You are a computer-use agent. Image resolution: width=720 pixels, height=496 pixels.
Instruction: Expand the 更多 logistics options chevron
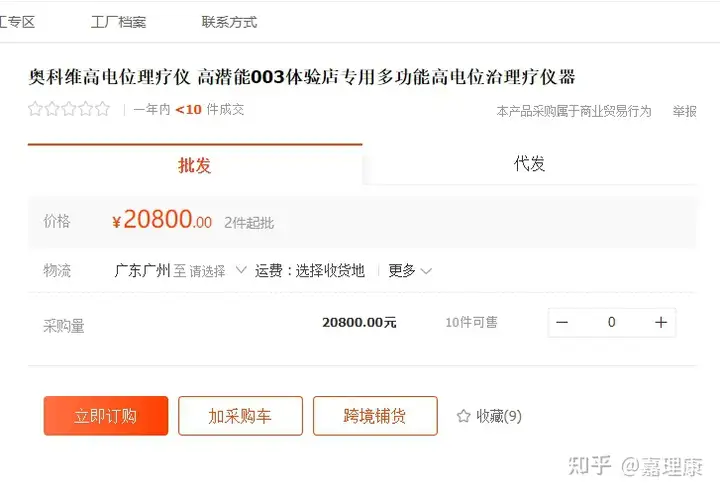[x=426, y=271]
